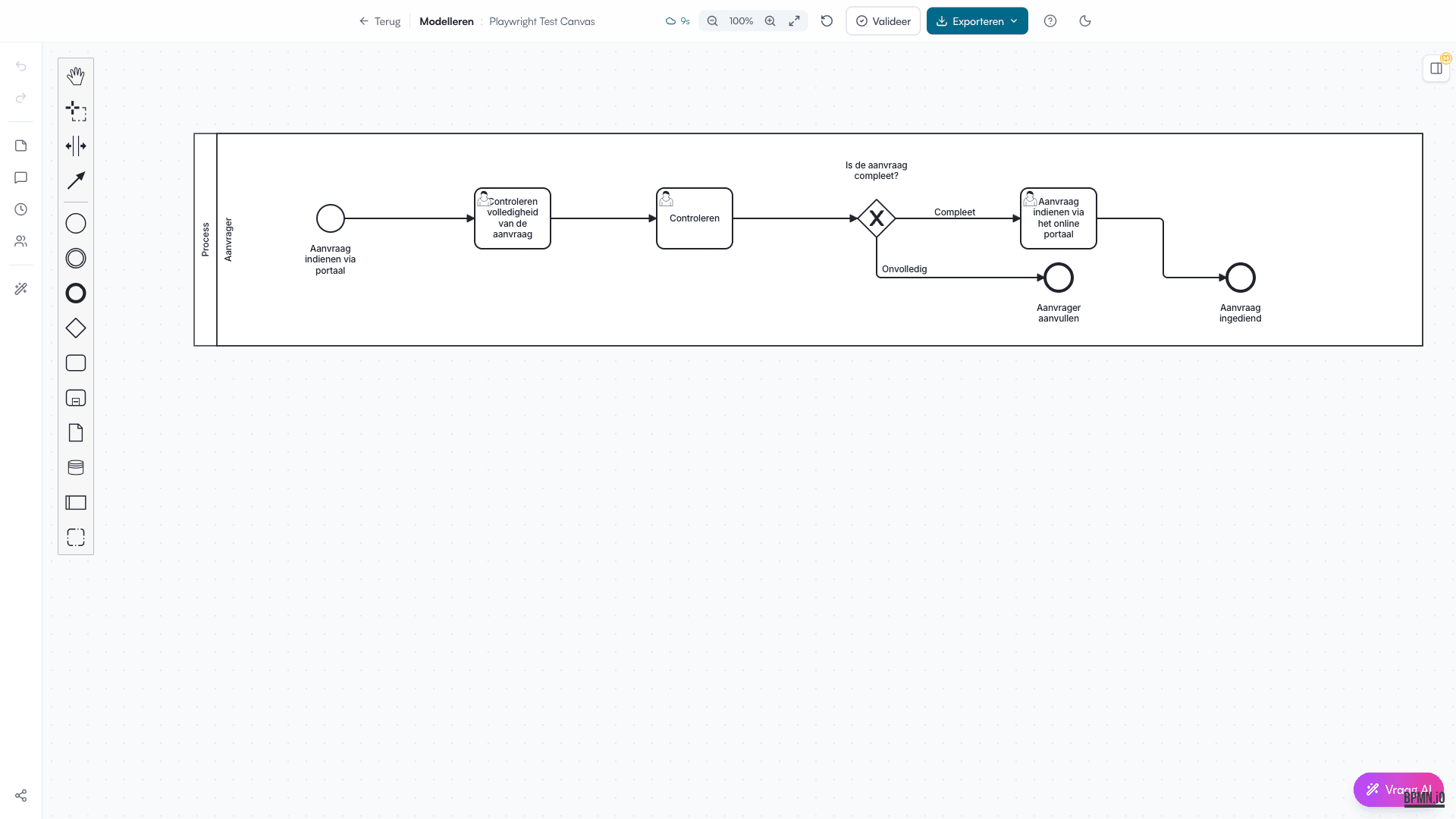Screen dimensions: 1456x819
Task: Activate the Global connect tool
Action: pos(76,181)
